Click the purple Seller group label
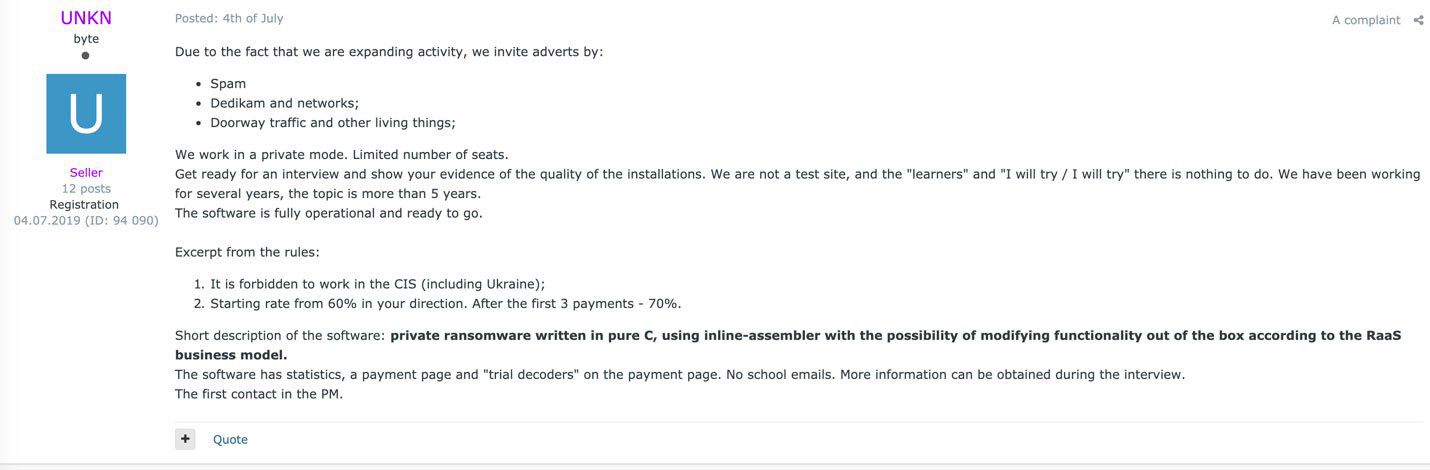The width and height of the screenshot is (1430, 470). point(86,172)
